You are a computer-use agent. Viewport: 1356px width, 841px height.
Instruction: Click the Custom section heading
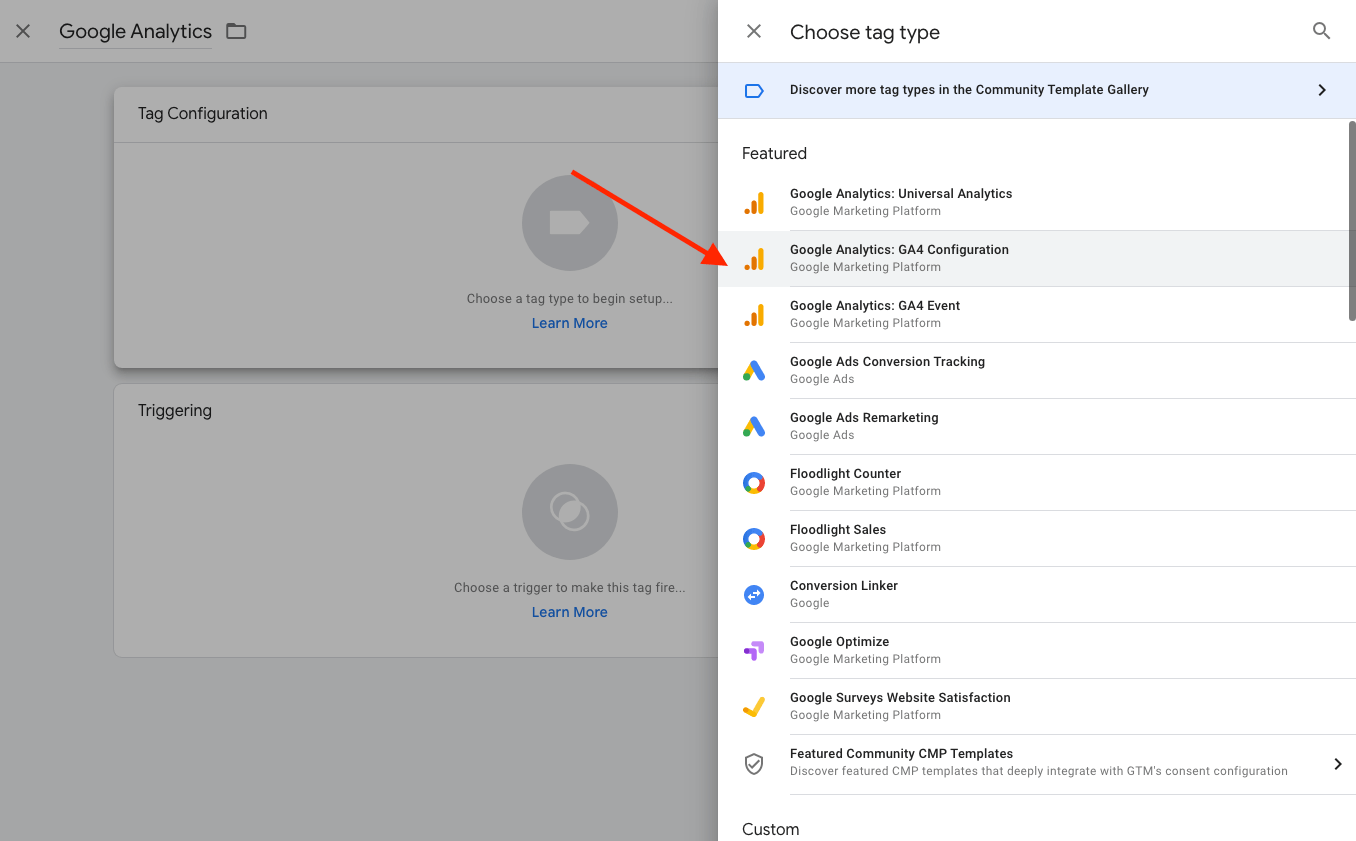tap(770, 829)
